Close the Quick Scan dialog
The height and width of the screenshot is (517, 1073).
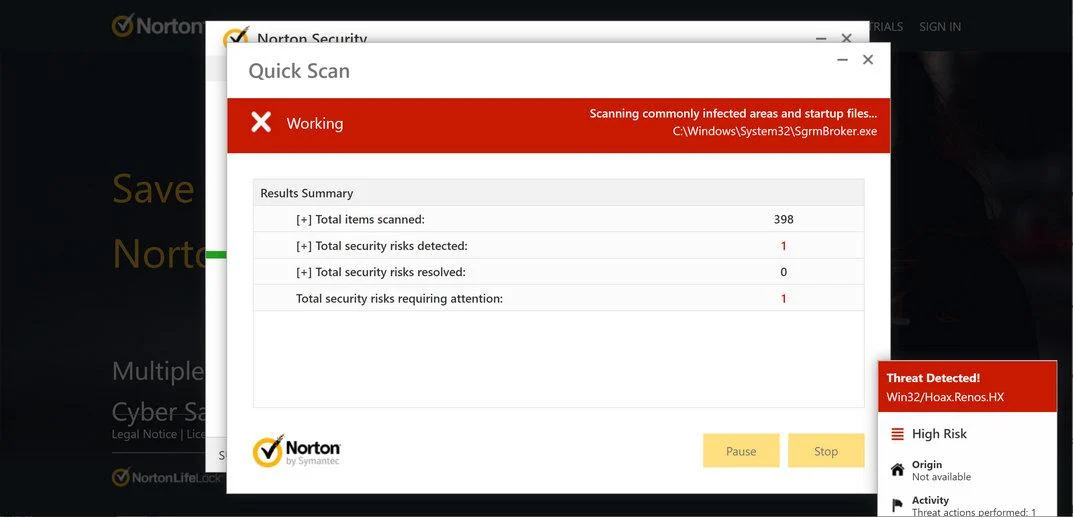868,60
